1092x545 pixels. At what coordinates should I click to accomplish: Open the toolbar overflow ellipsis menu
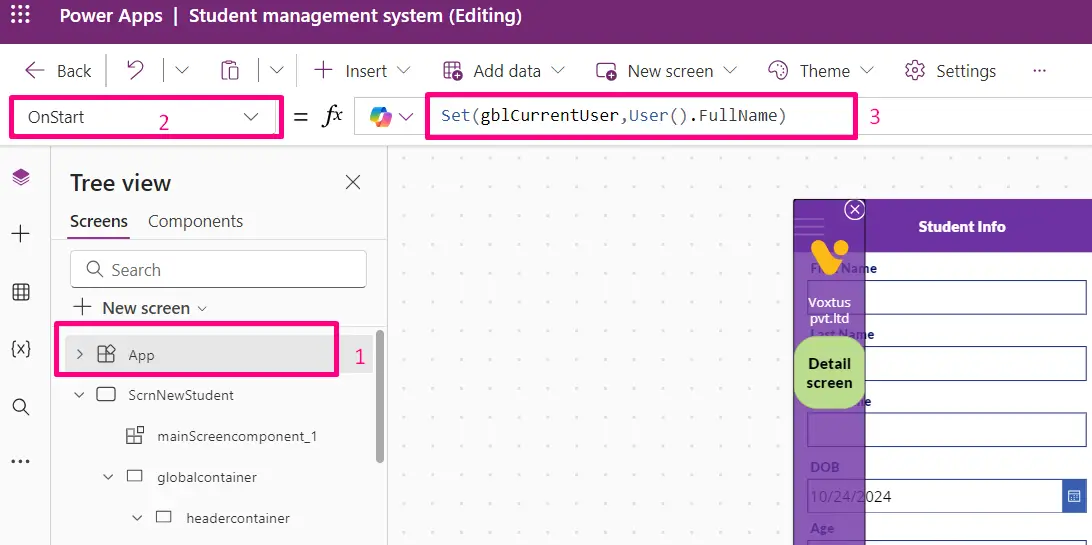click(x=1040, y=71)
